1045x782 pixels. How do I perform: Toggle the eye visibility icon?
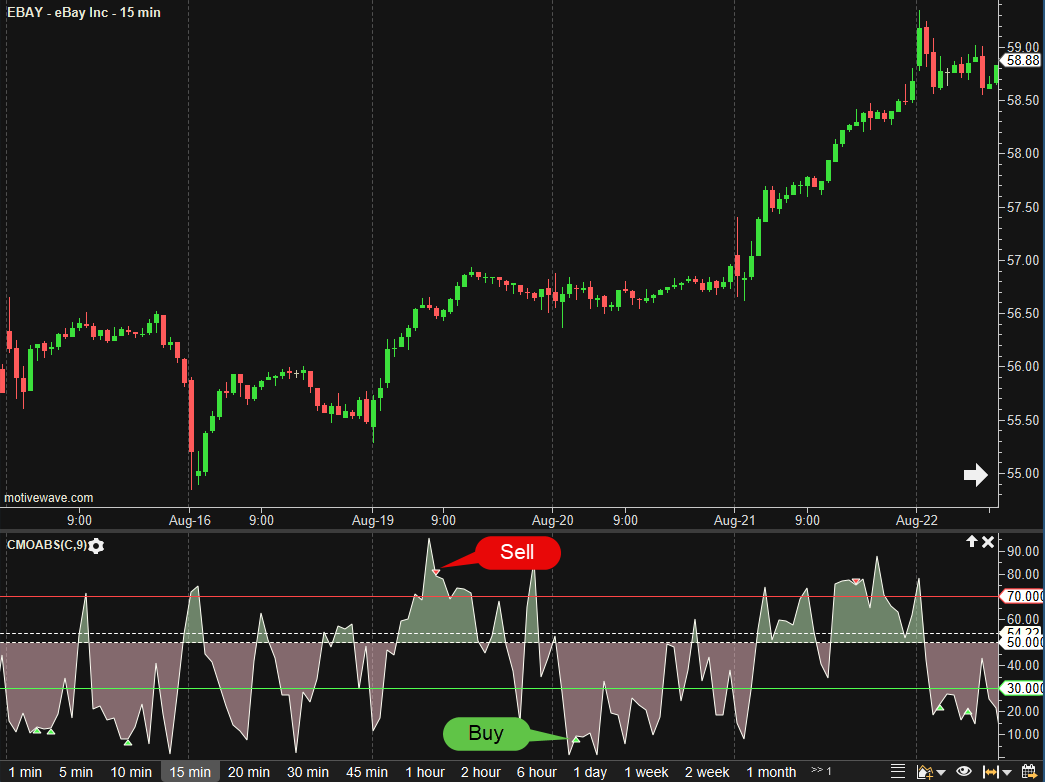click(964, 772)
